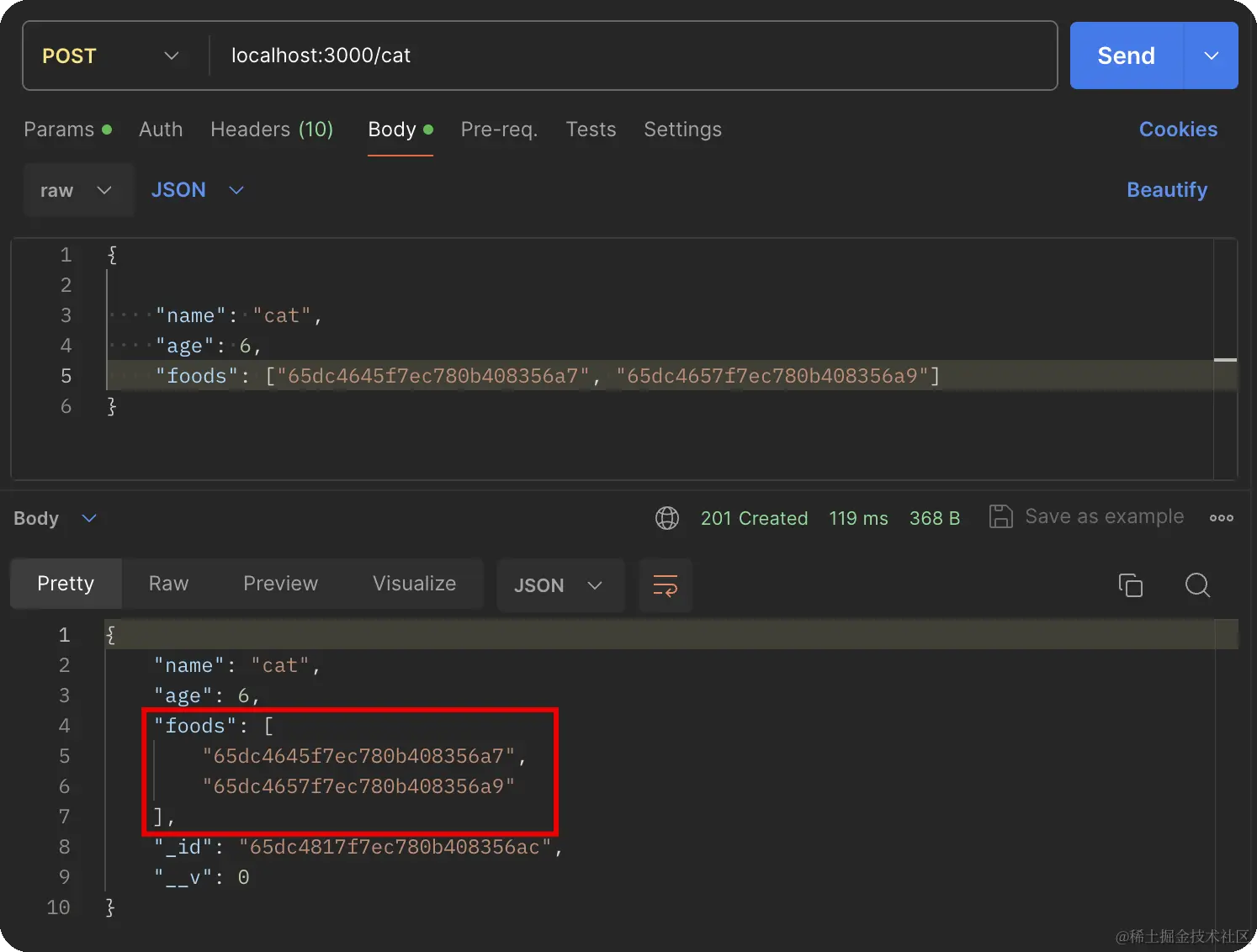The width and height of the screenshot is (1257, 952).
Task: Click the save icon beside Save as example
Action: click(x=1000, y=517)
